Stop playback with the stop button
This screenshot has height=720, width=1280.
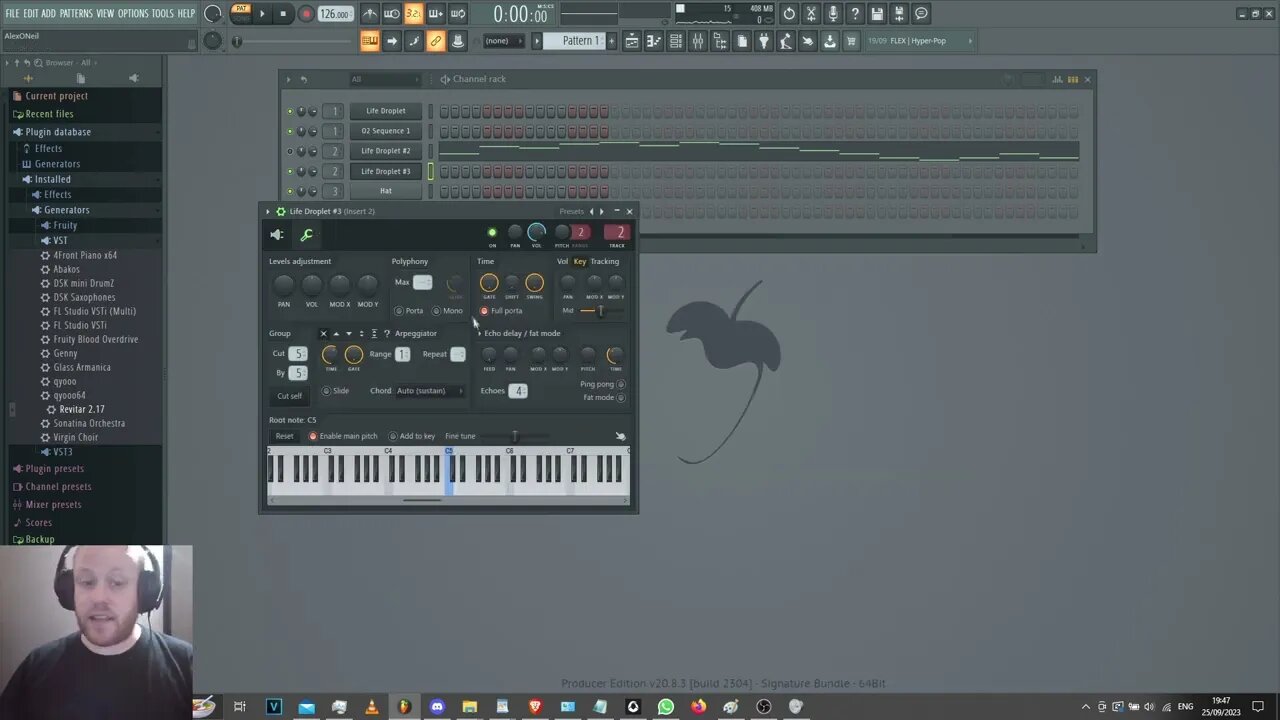(283, 14)
